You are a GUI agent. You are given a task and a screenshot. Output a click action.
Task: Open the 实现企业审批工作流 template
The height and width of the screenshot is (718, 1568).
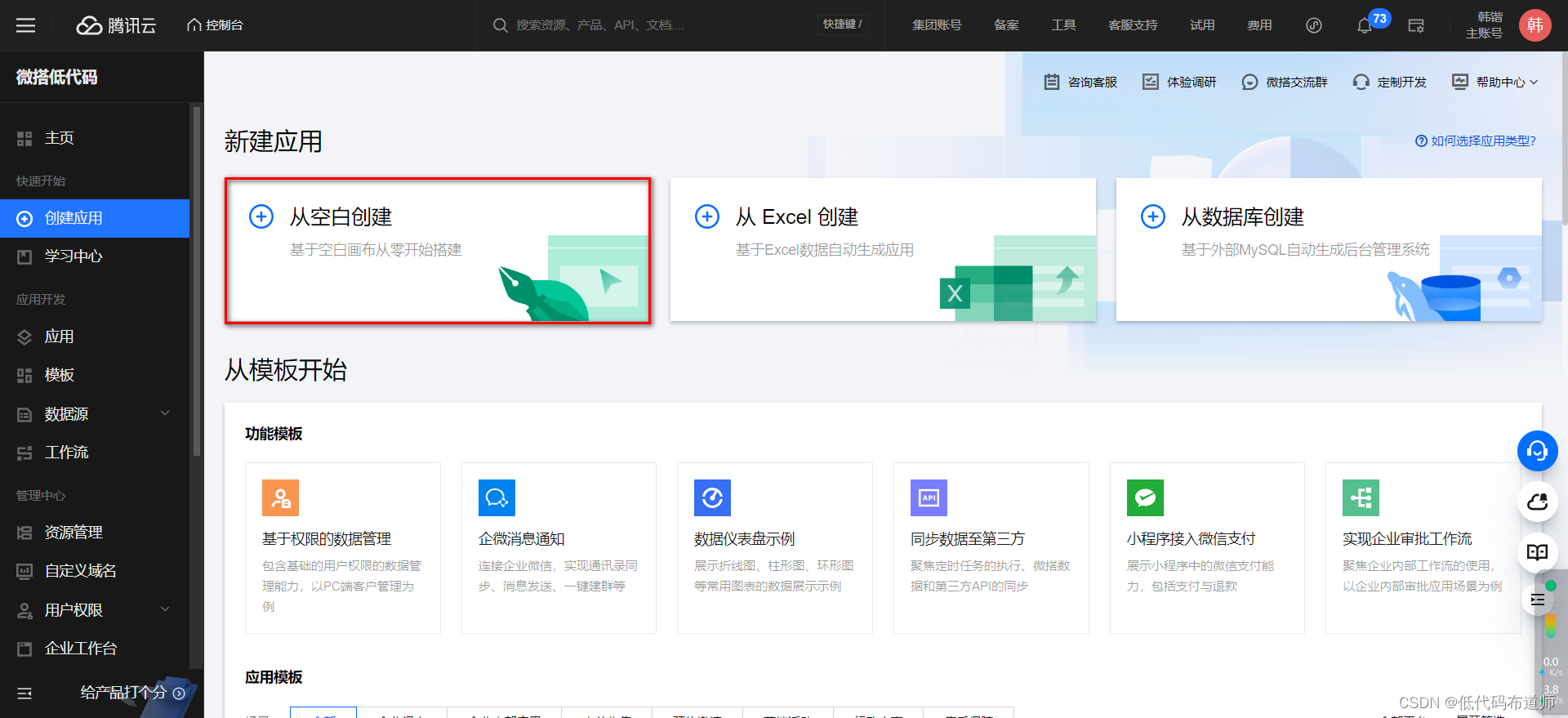[x=1423, y=548]
